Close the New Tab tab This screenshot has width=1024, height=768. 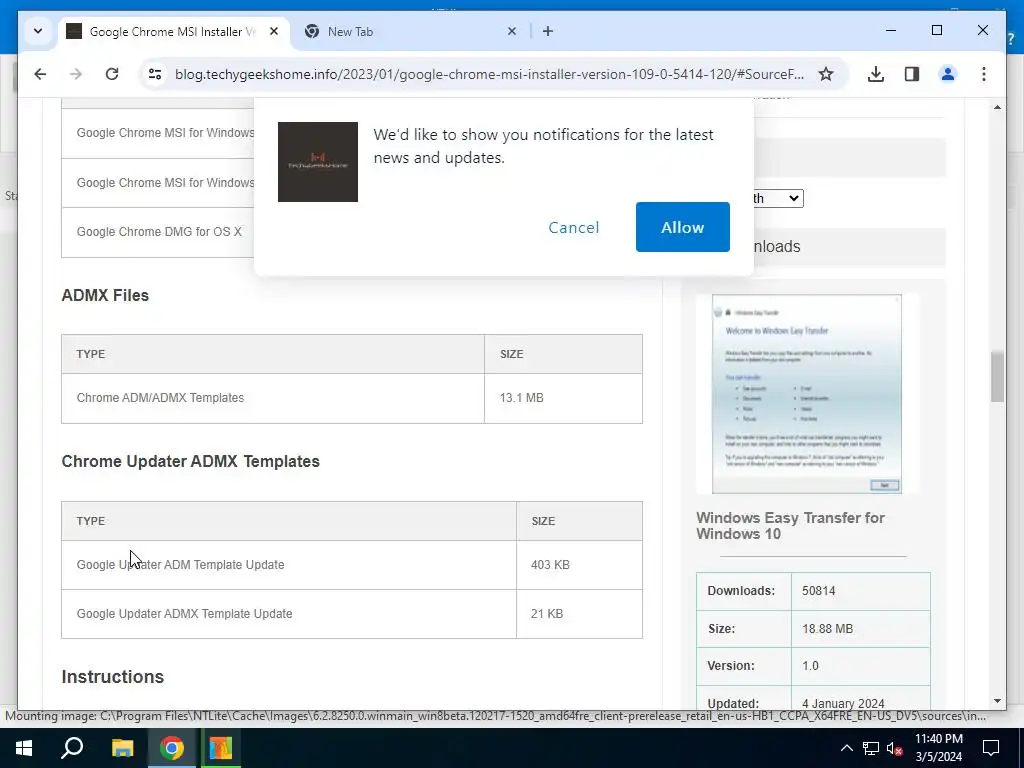click(512, 31)
